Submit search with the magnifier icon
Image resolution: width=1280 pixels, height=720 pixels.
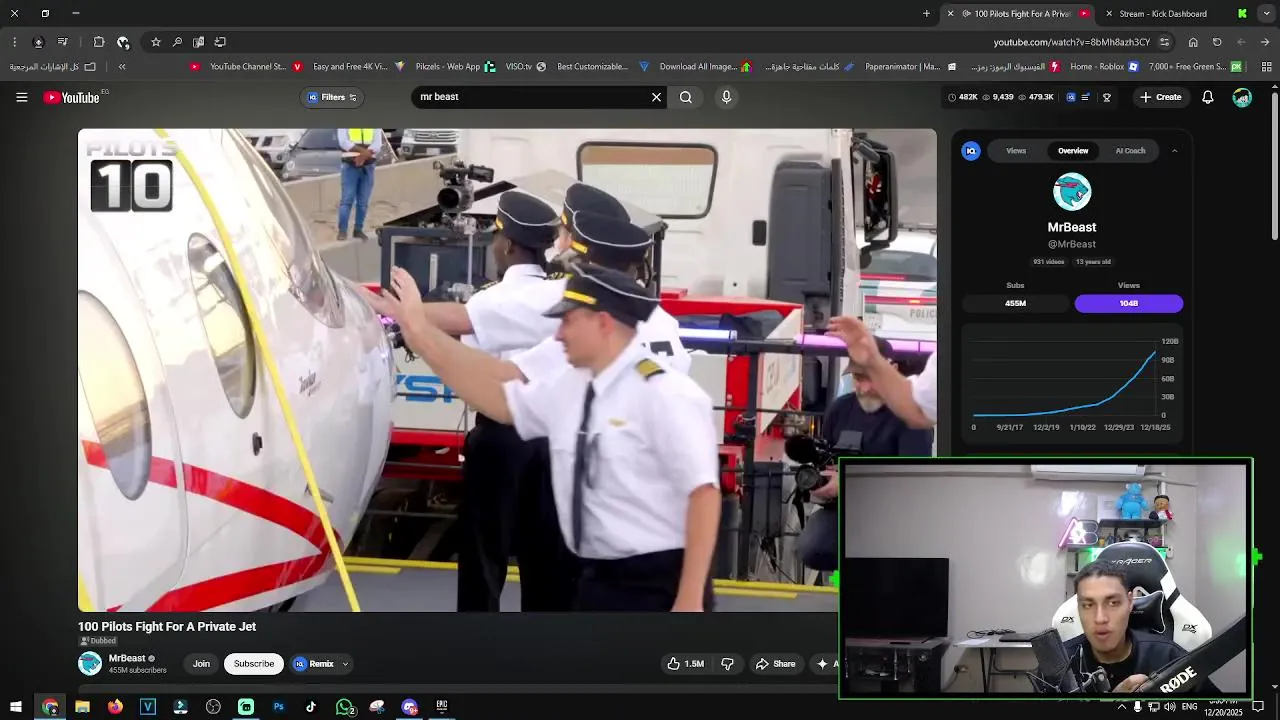686,97
